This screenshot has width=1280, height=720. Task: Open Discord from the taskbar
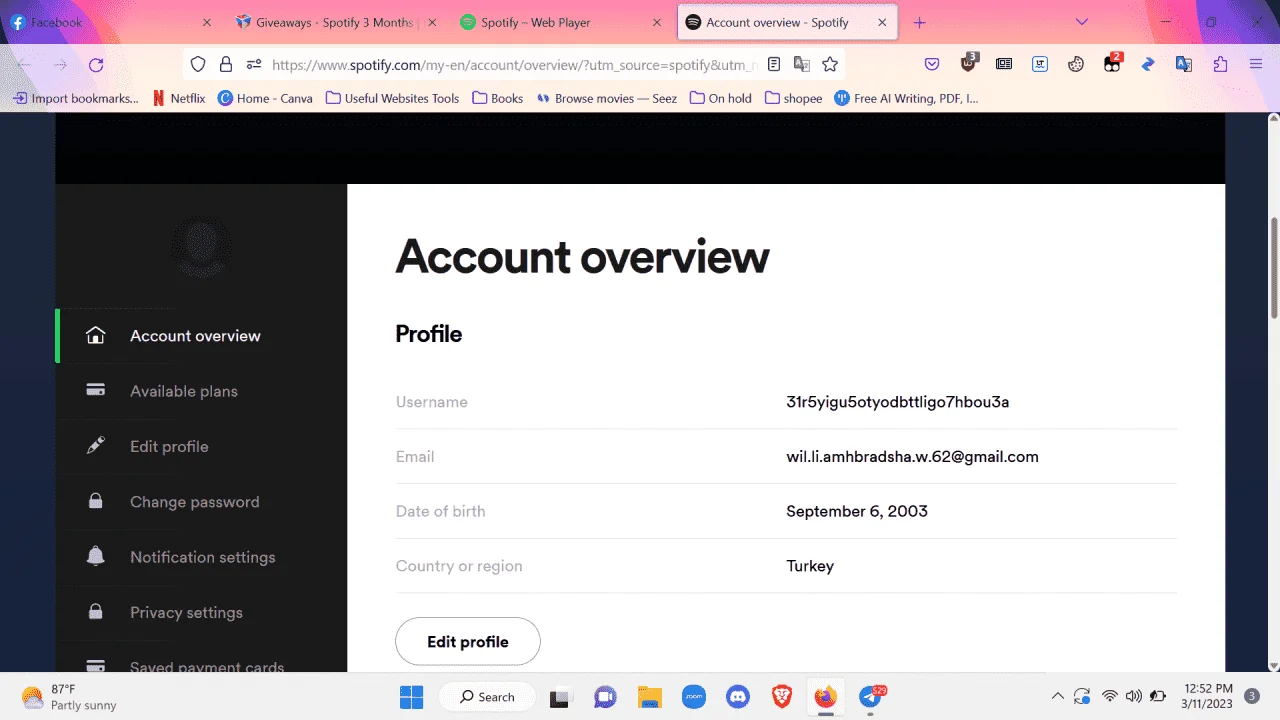point(738,697)
